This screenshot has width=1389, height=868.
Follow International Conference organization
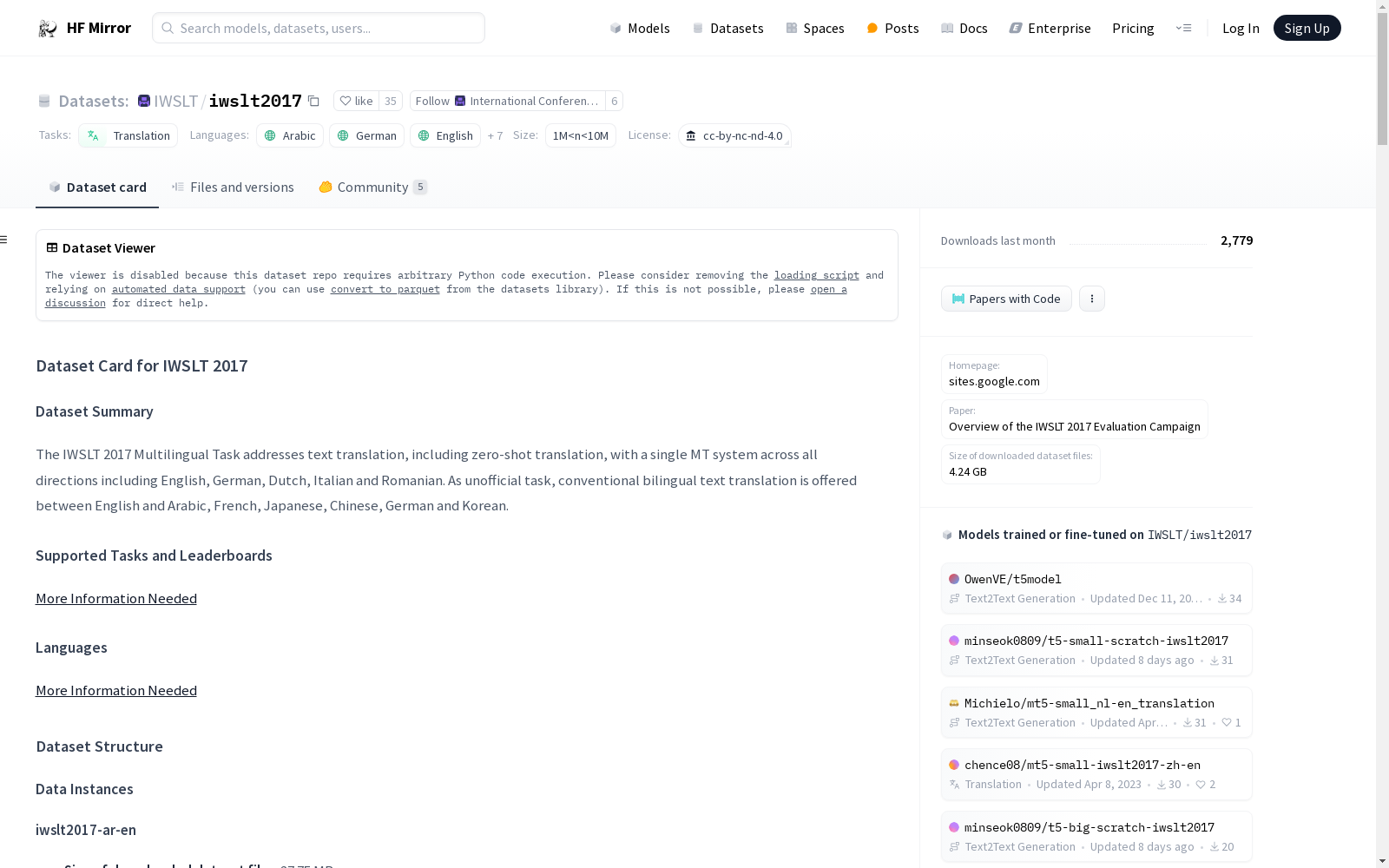pos(507,101)
